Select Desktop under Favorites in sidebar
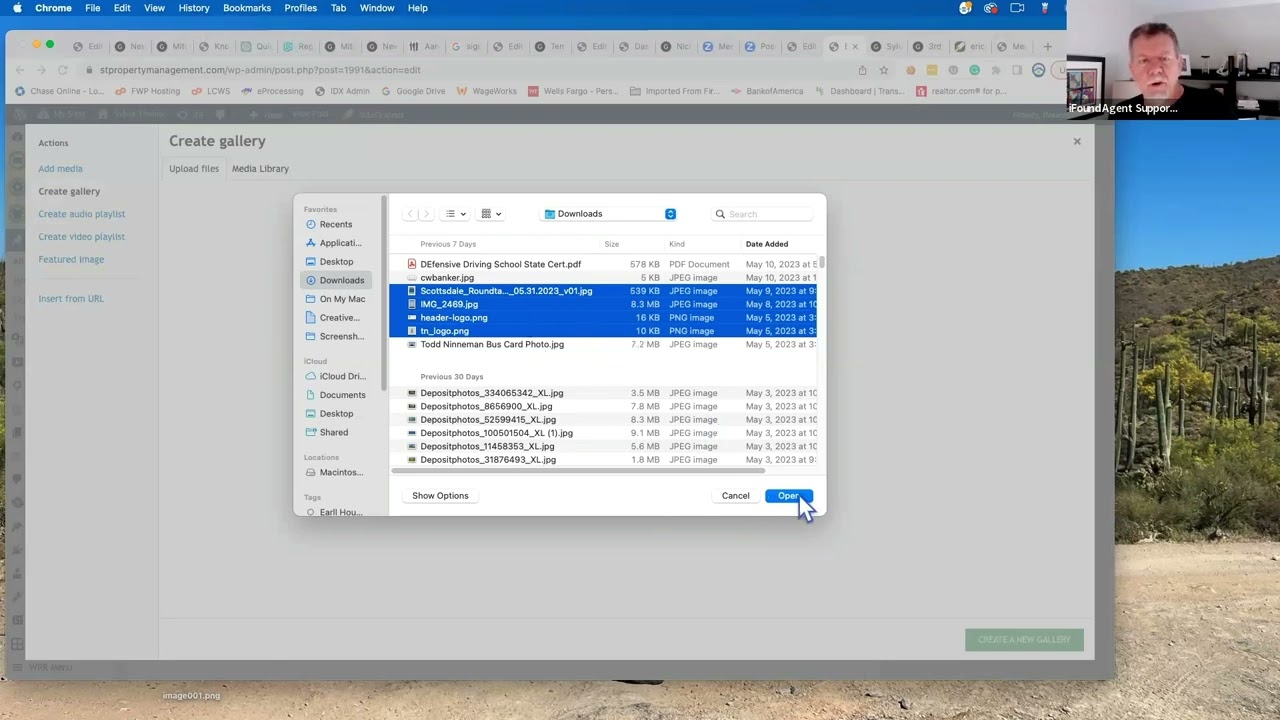The image size is (1280, 720). click(335, 262)
